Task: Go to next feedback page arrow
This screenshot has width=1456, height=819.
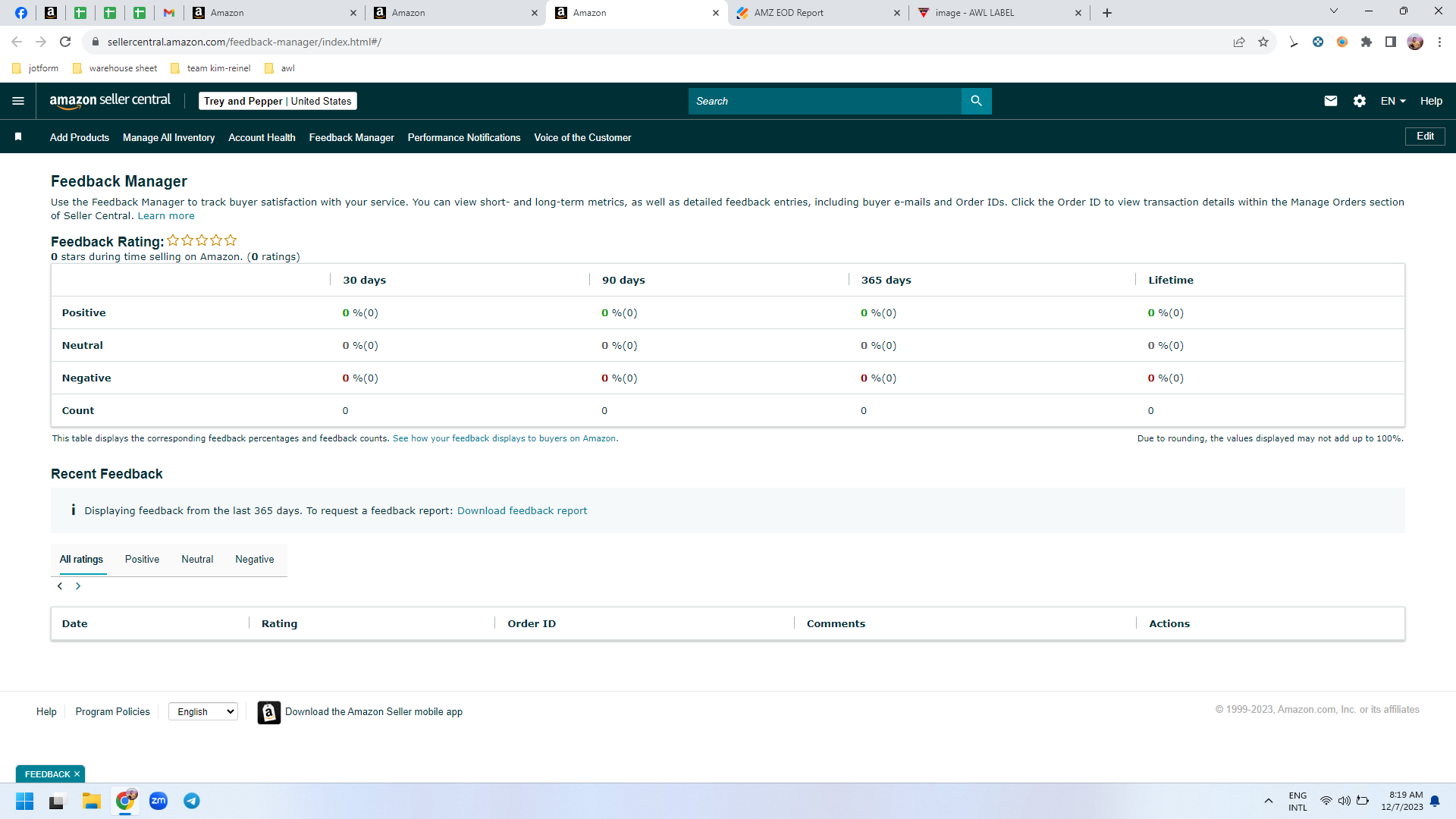Action: (x=78, y=586)
